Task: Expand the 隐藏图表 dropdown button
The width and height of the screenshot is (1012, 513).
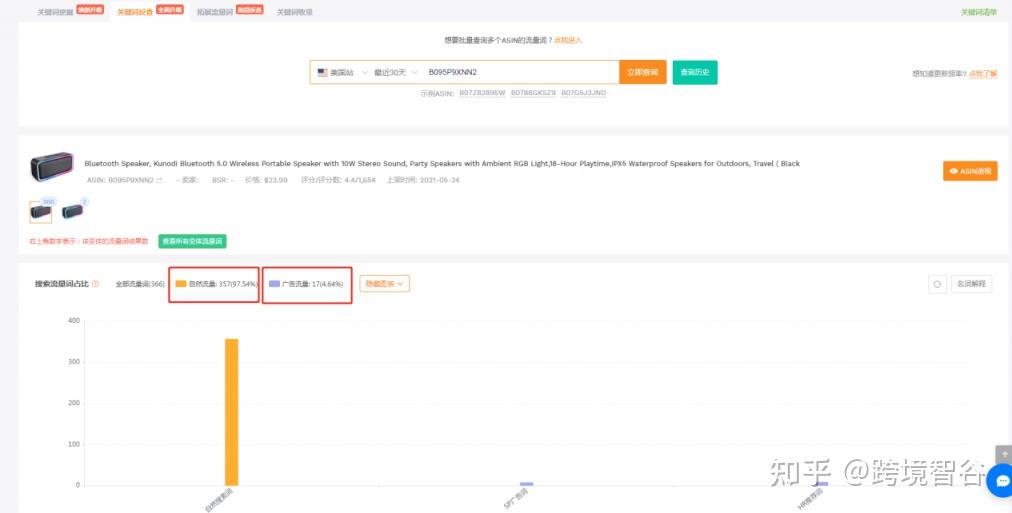Action: [385, 284]
